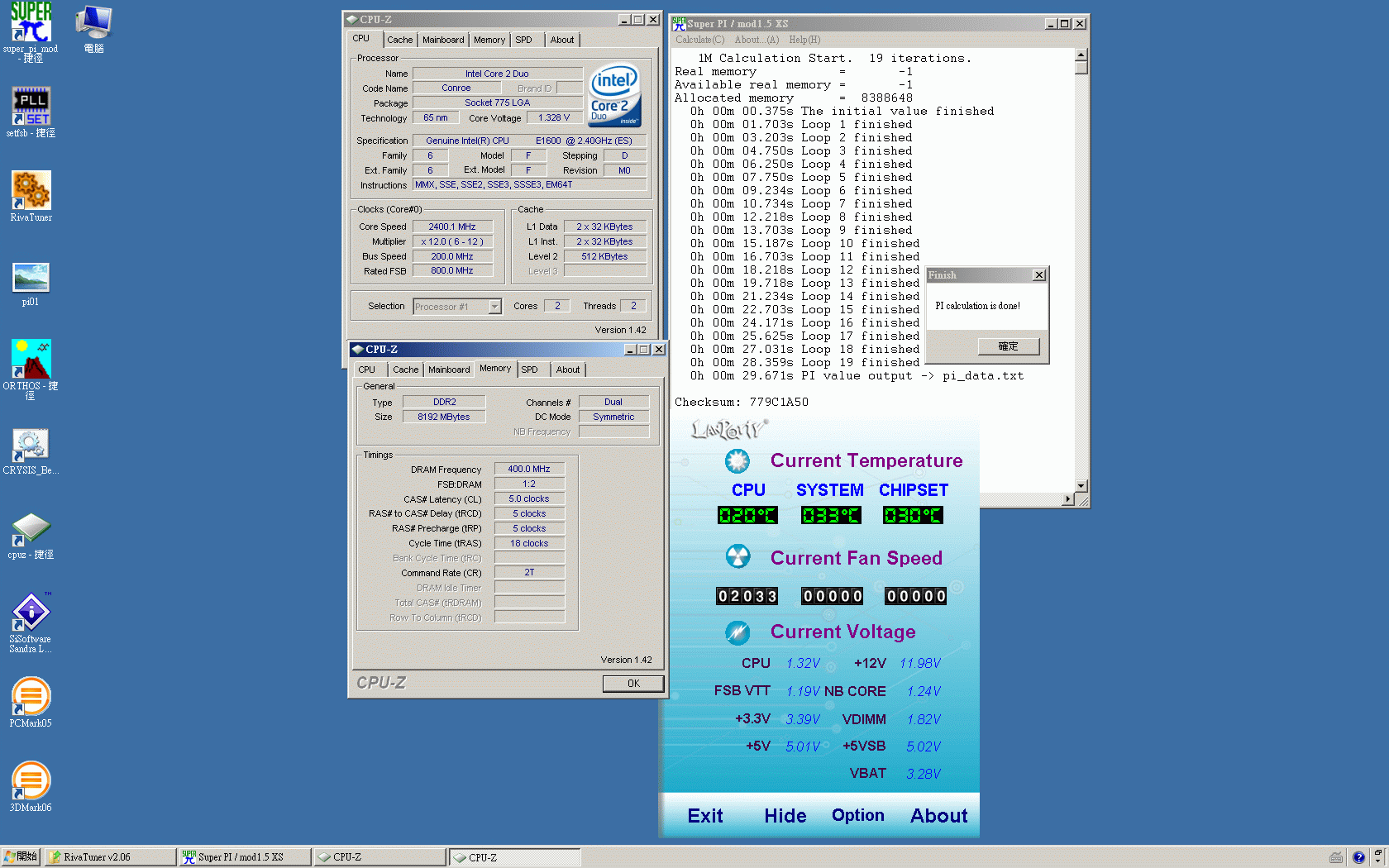This screenshot has width=1389, height=868.
Task: Click the Memory Size 8192 MBytes field
Action: [444, 417]
